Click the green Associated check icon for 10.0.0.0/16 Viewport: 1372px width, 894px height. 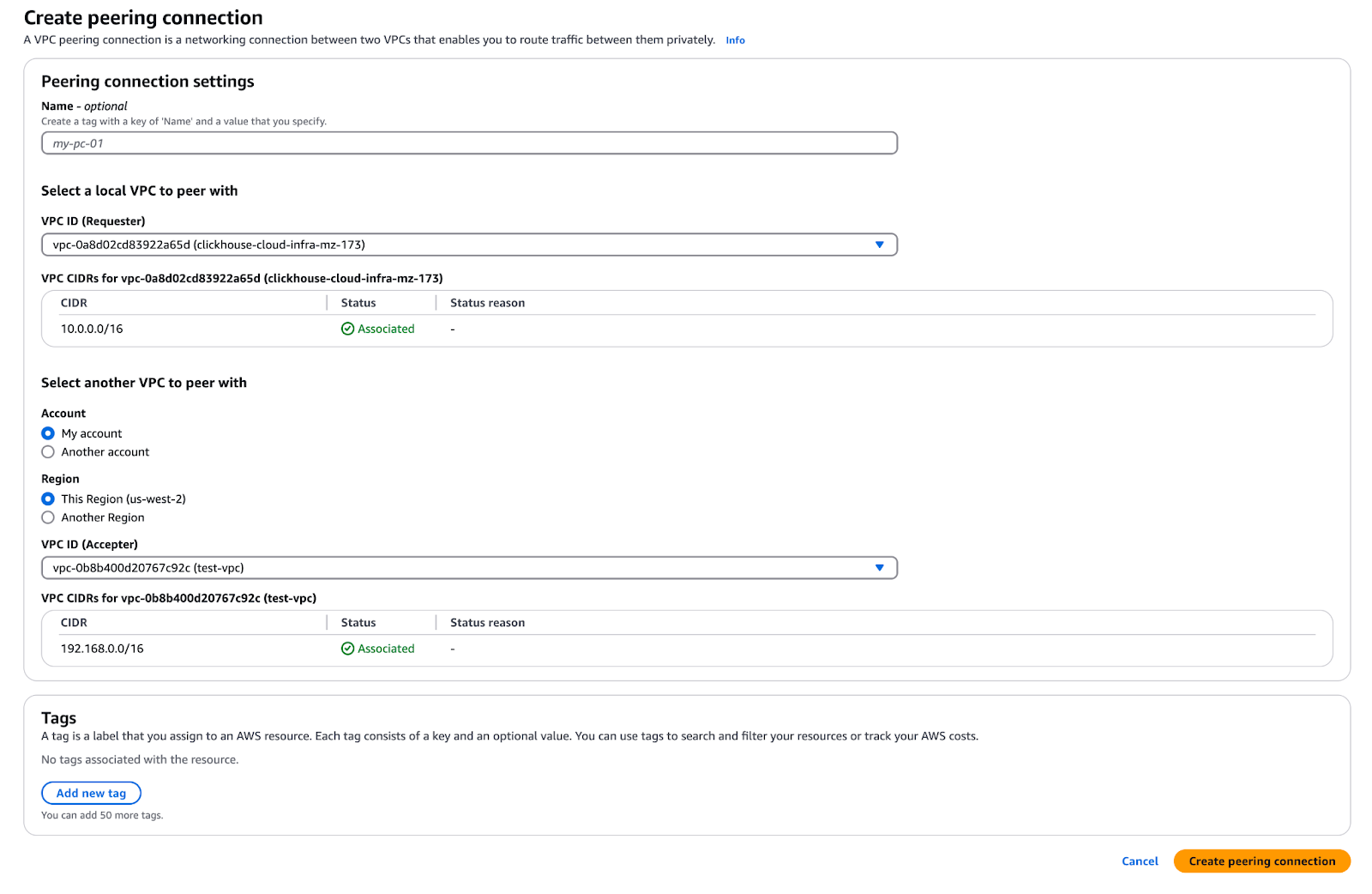347,329
